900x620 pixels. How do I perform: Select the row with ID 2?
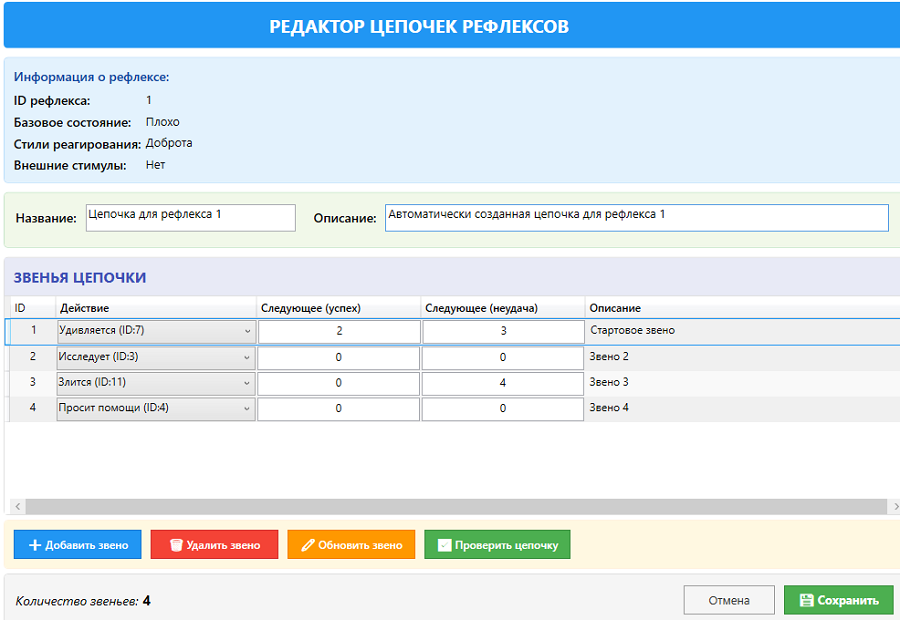32,357
